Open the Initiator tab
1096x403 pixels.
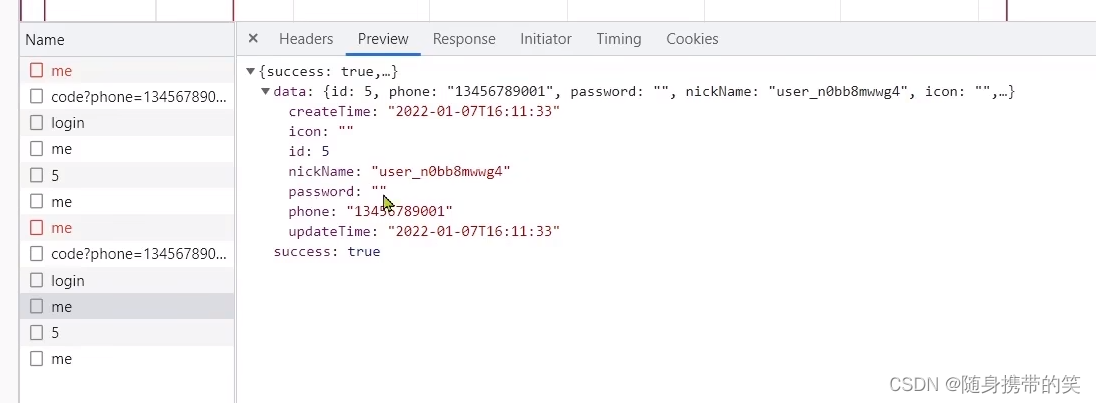coord(545,39)
